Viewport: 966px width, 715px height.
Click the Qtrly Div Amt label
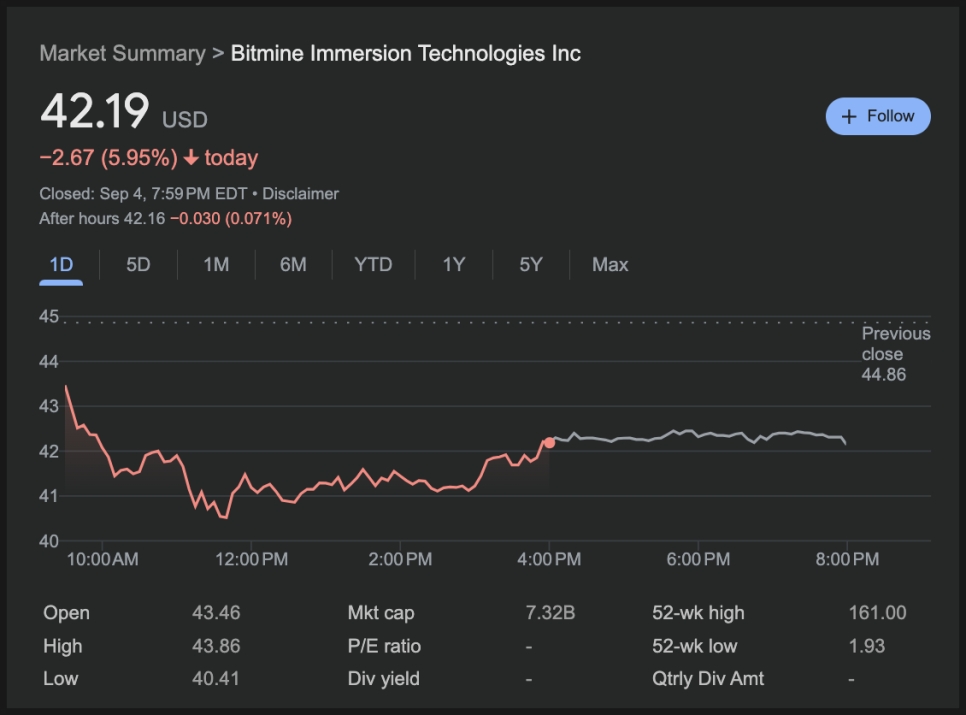tap(708, 679)
